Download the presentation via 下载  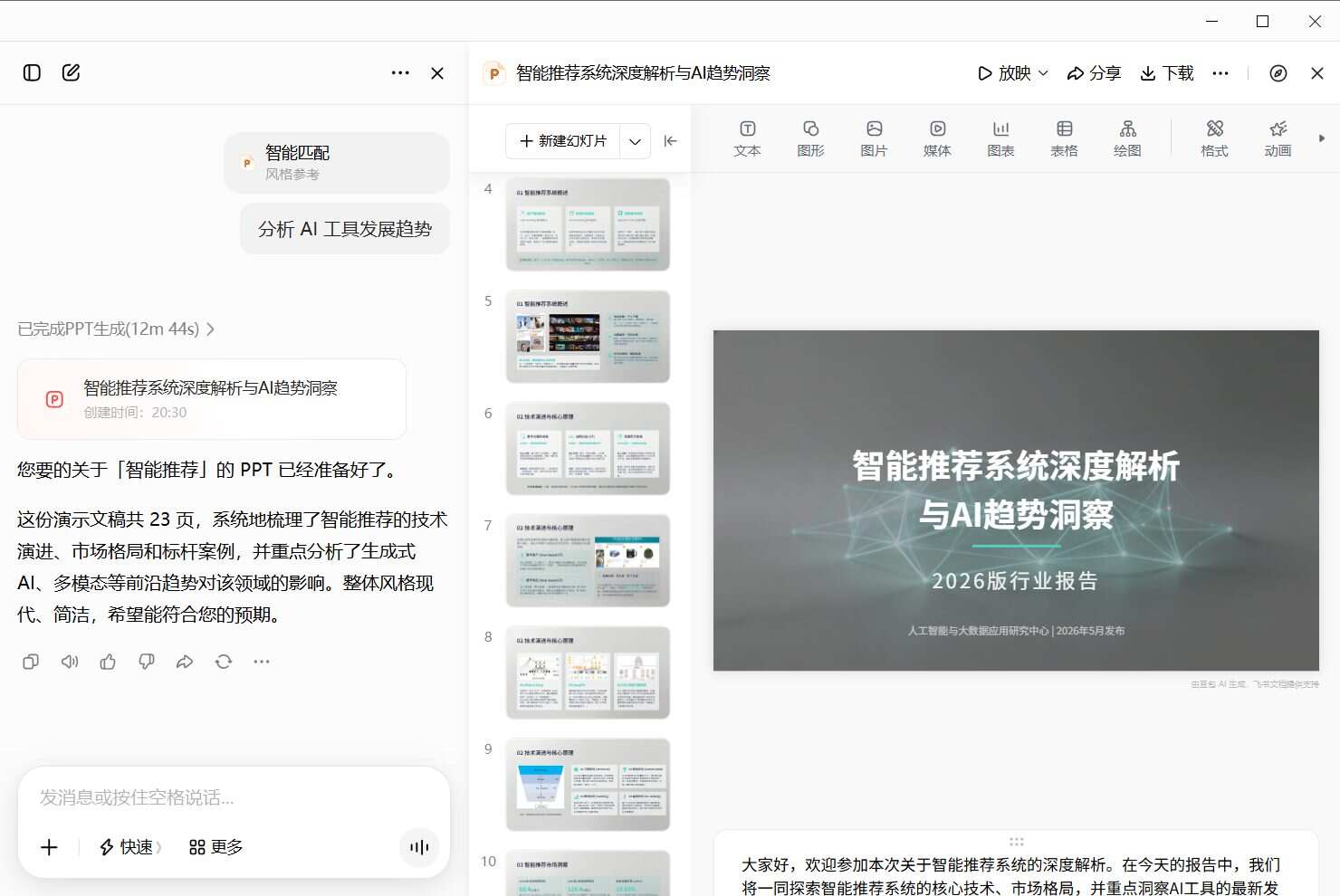[1167, 73]
